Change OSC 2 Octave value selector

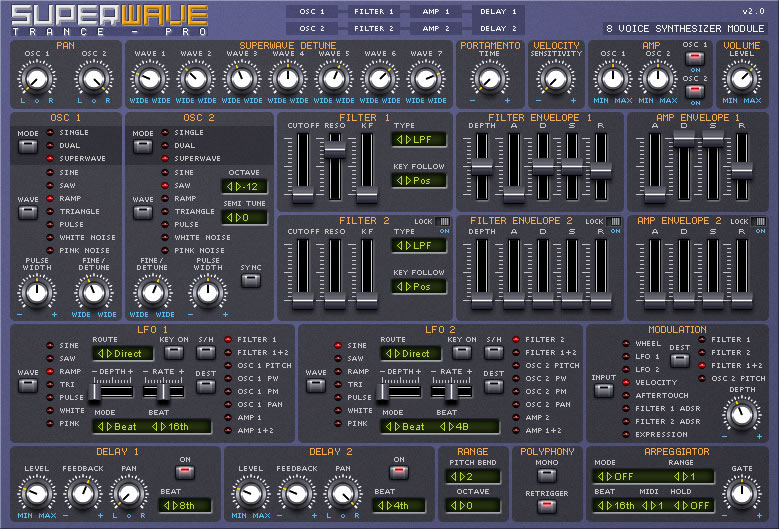pyautogui.click(x=244, y=187)
